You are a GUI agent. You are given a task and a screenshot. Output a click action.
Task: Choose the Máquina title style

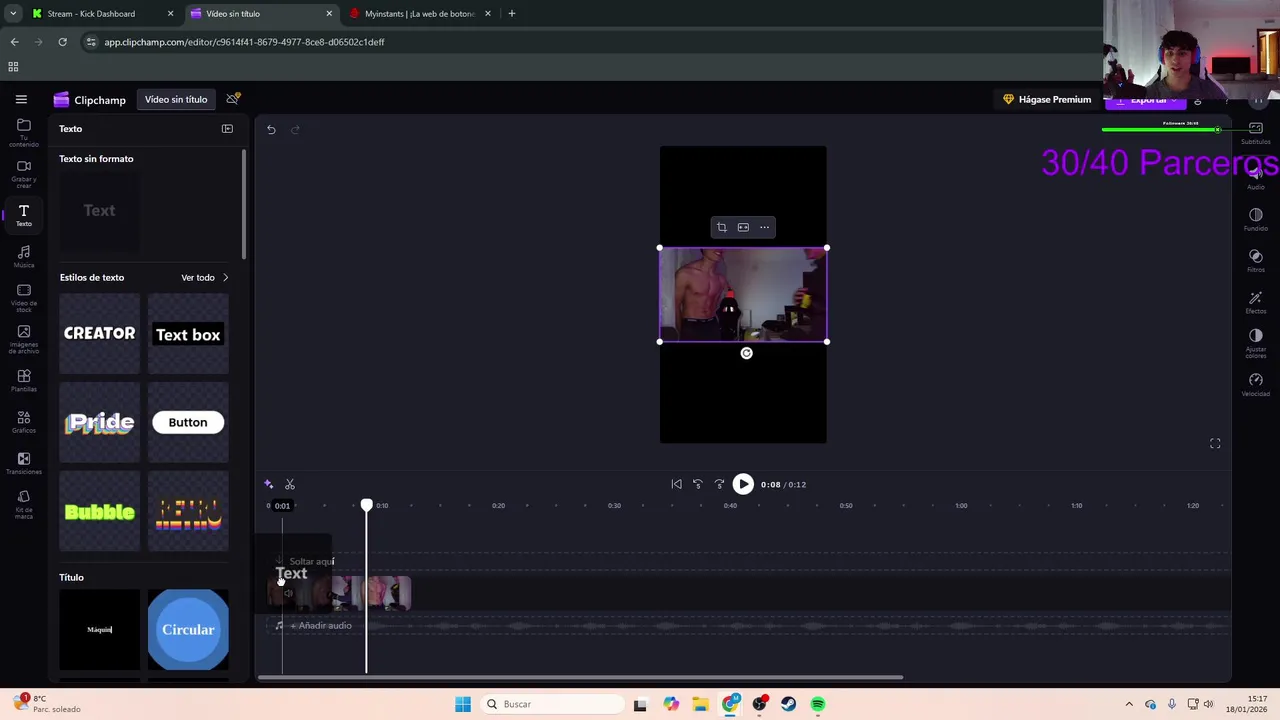[99, 629]
